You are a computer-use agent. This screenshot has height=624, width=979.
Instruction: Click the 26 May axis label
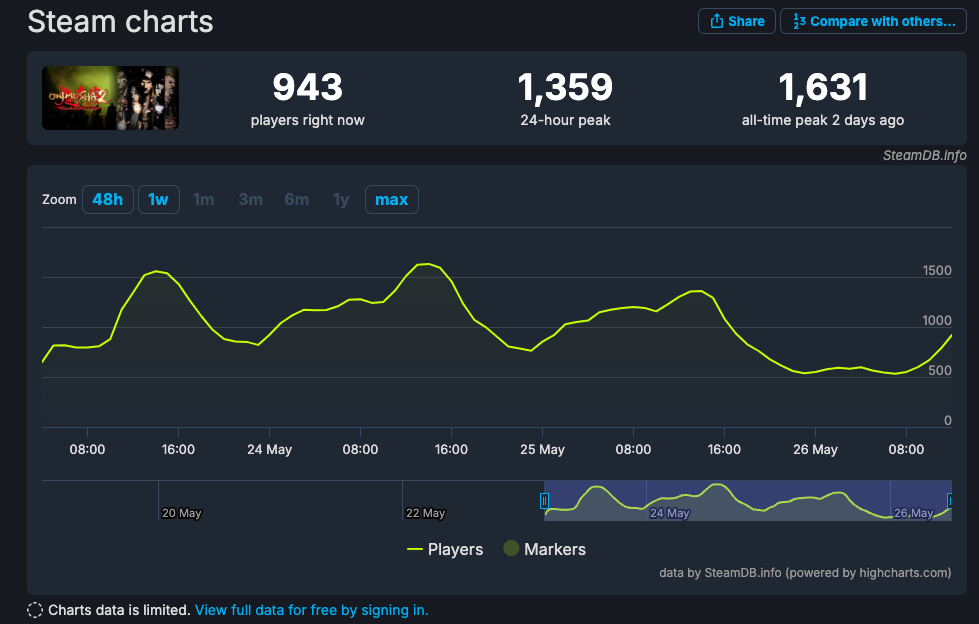pyautogui.click(x=815, y=450)
